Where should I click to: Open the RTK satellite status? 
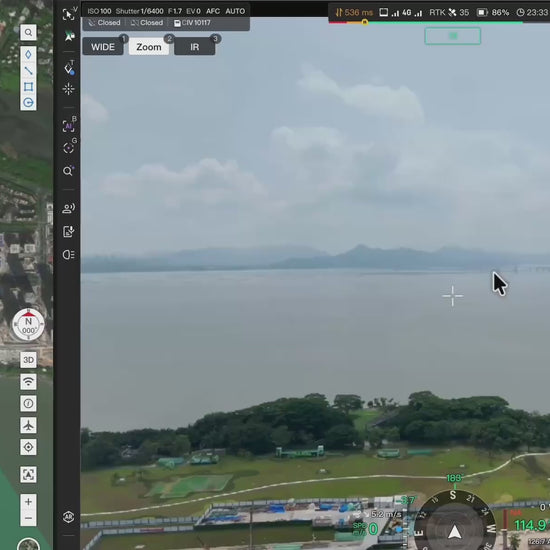449,13
